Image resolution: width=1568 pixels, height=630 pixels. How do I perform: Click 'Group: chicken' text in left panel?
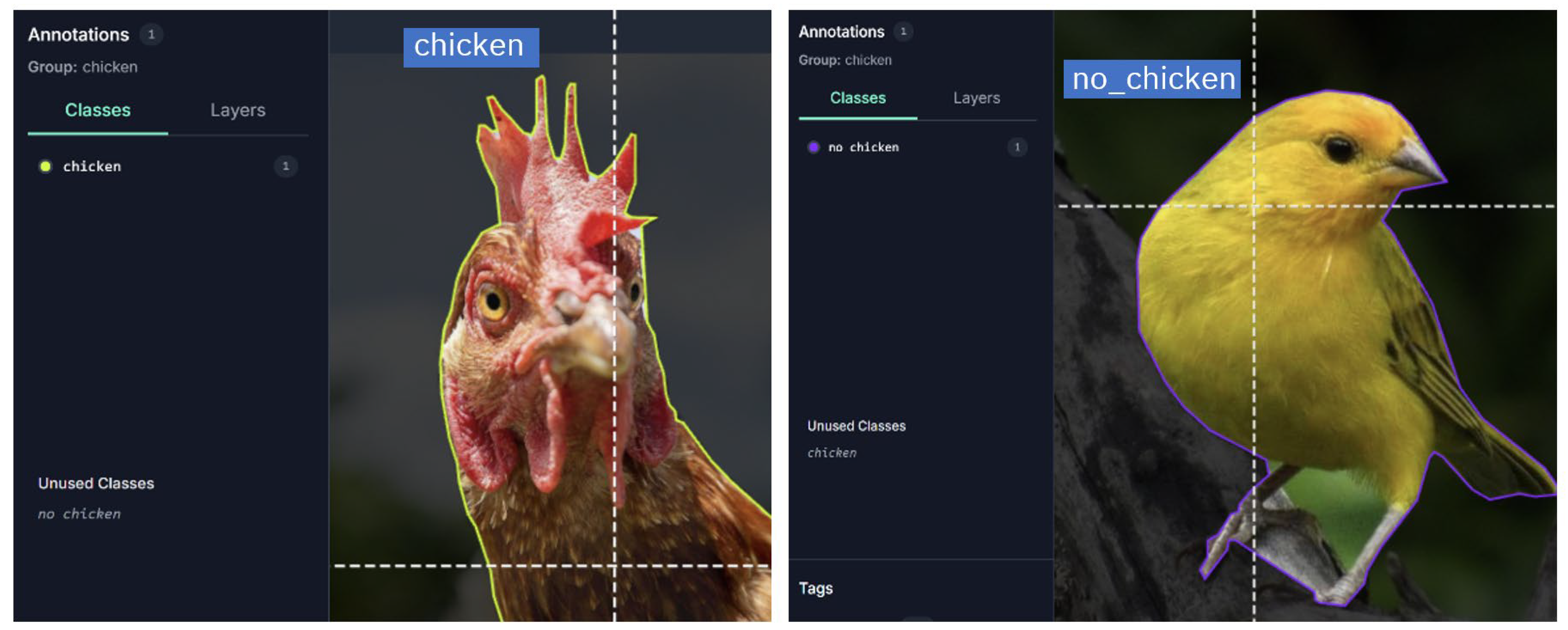pos(82,67)
